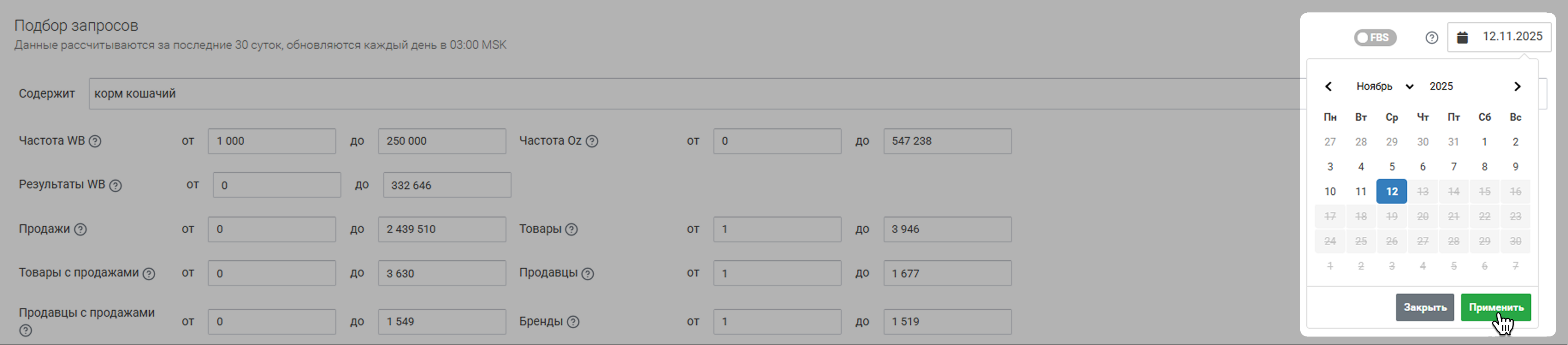Open the help icon next to FBS toggle

[1432, 38]
